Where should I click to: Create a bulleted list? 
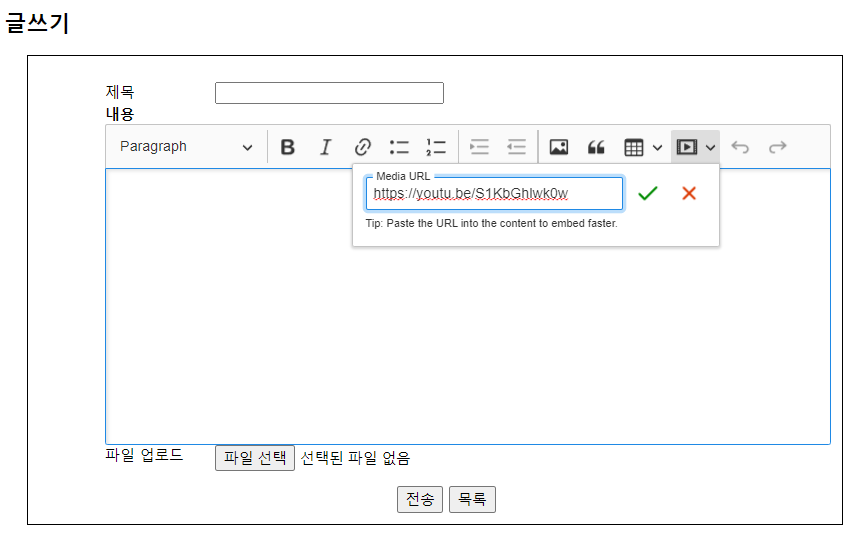pyautogui.click(x=399, y=147)
